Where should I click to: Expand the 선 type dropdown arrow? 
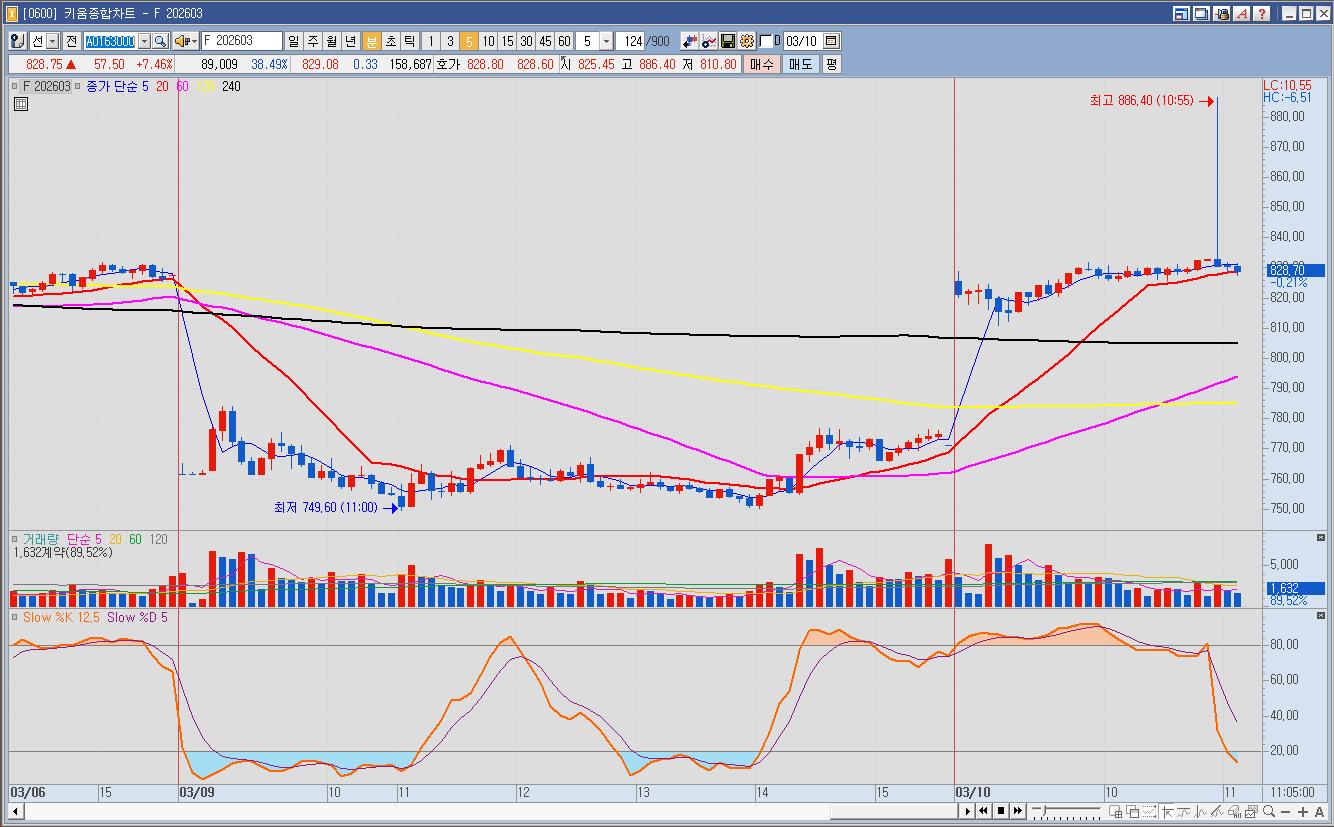tap(52, 41)
